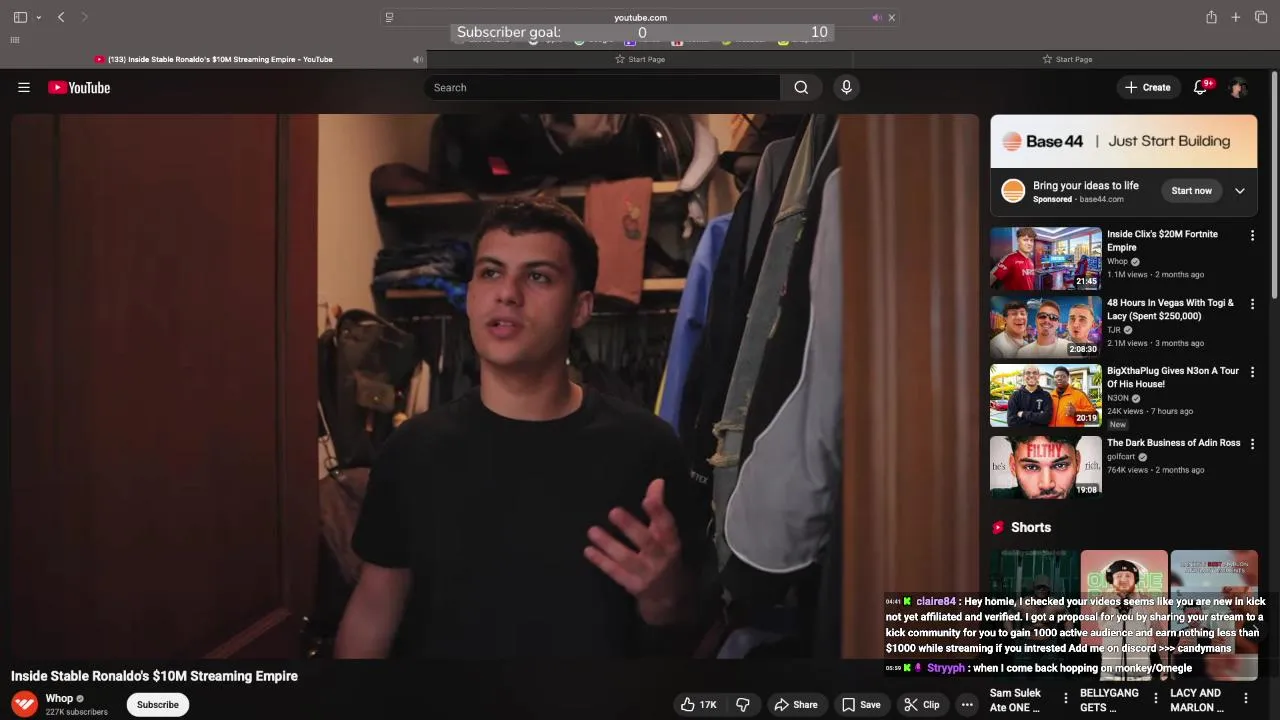Open the YouTube guide hamburger menu
This screenshot has width=1280, height=720.
[24, 88]
